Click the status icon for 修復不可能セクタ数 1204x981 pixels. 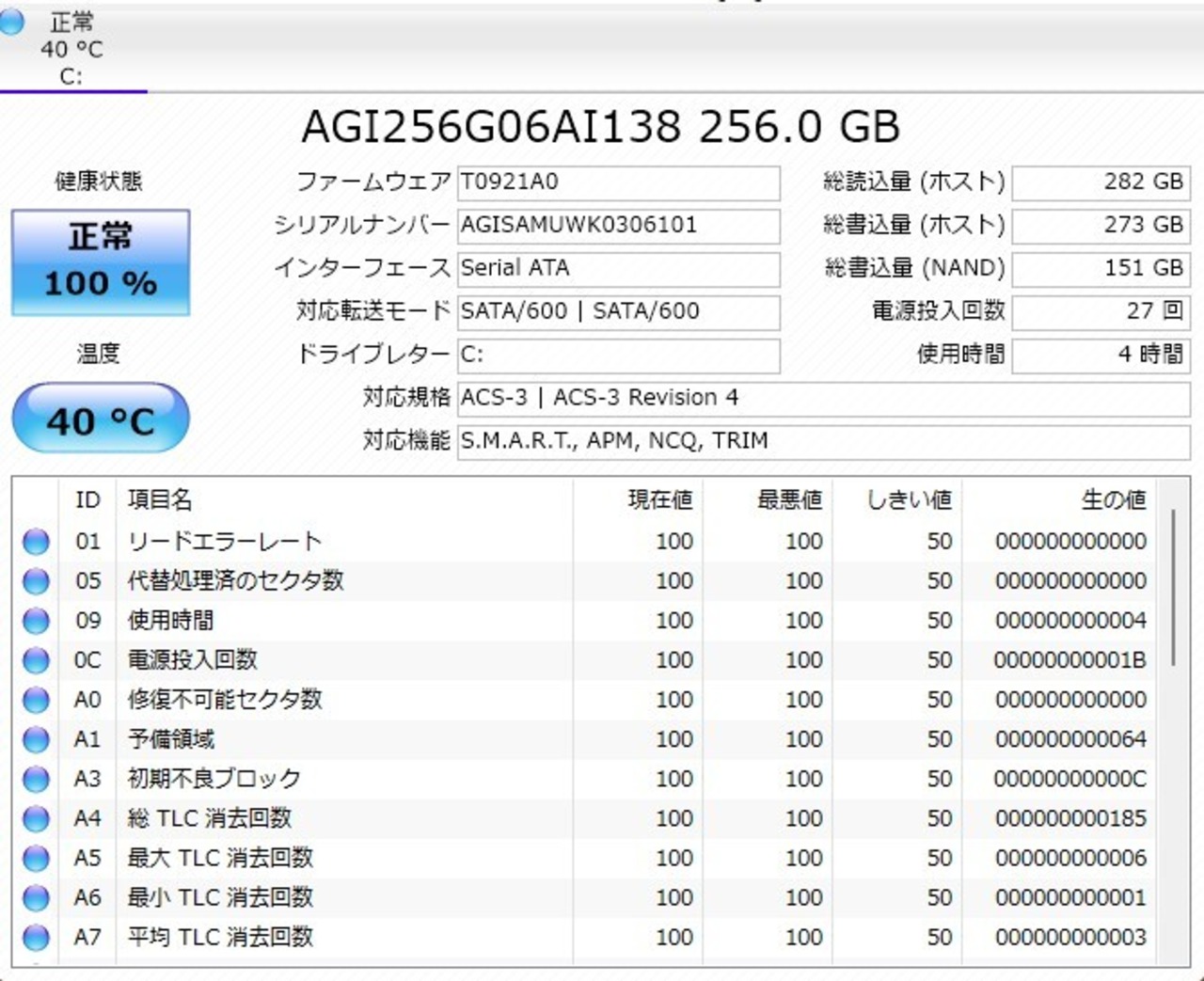click(x=36, y=700)
